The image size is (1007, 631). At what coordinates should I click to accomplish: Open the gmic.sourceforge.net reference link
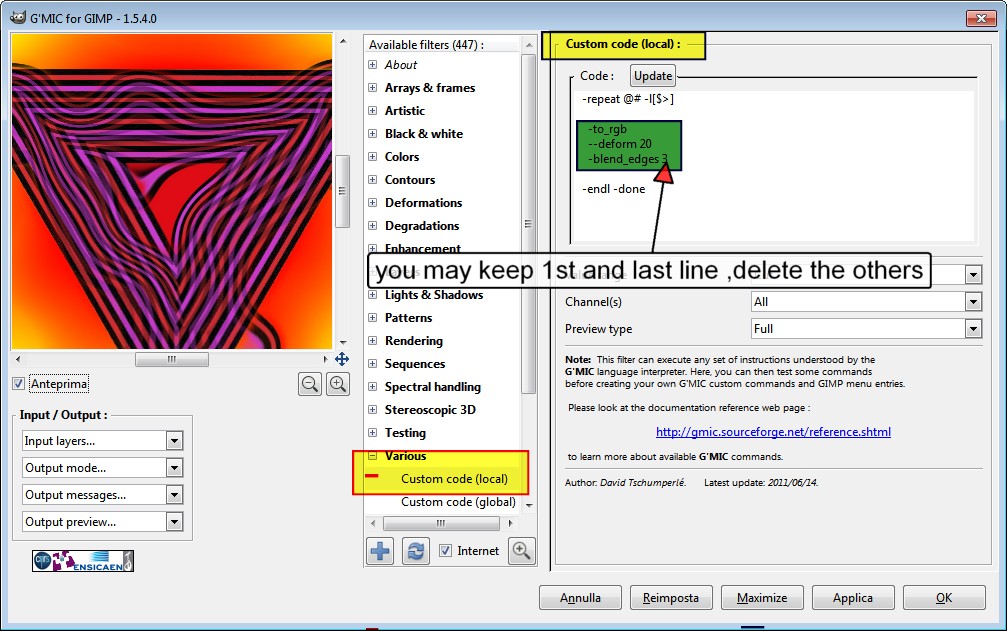pyautogui.click(x=773, y=432)
